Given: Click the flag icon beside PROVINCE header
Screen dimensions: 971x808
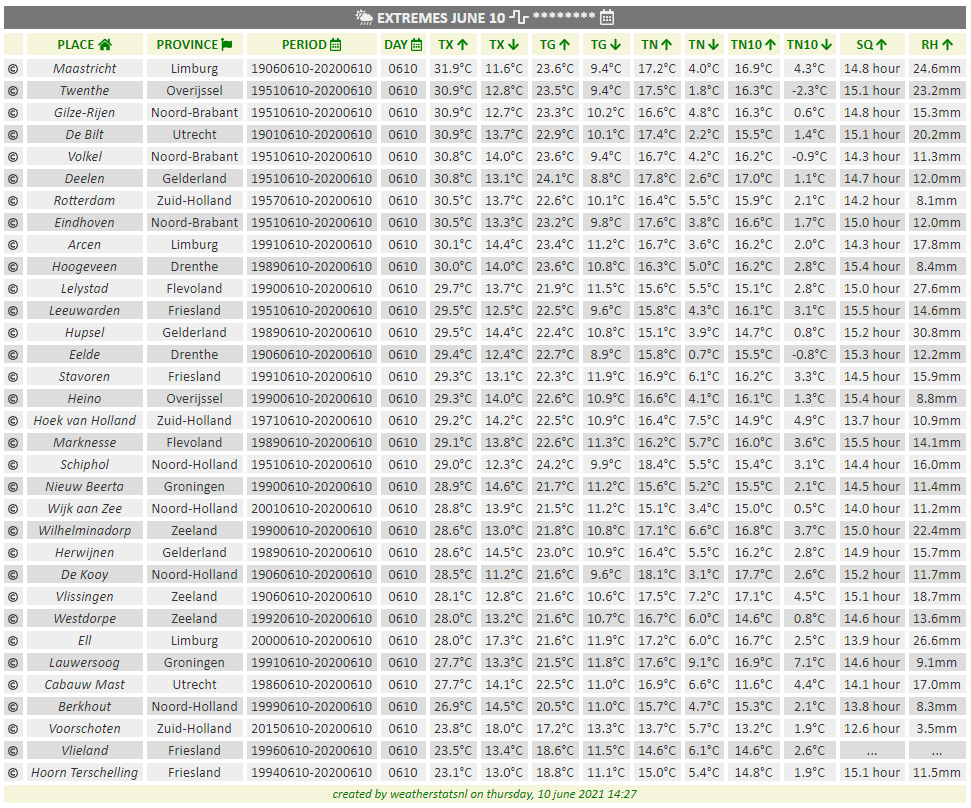Looking at the screenshot, I should coord(227,45).
